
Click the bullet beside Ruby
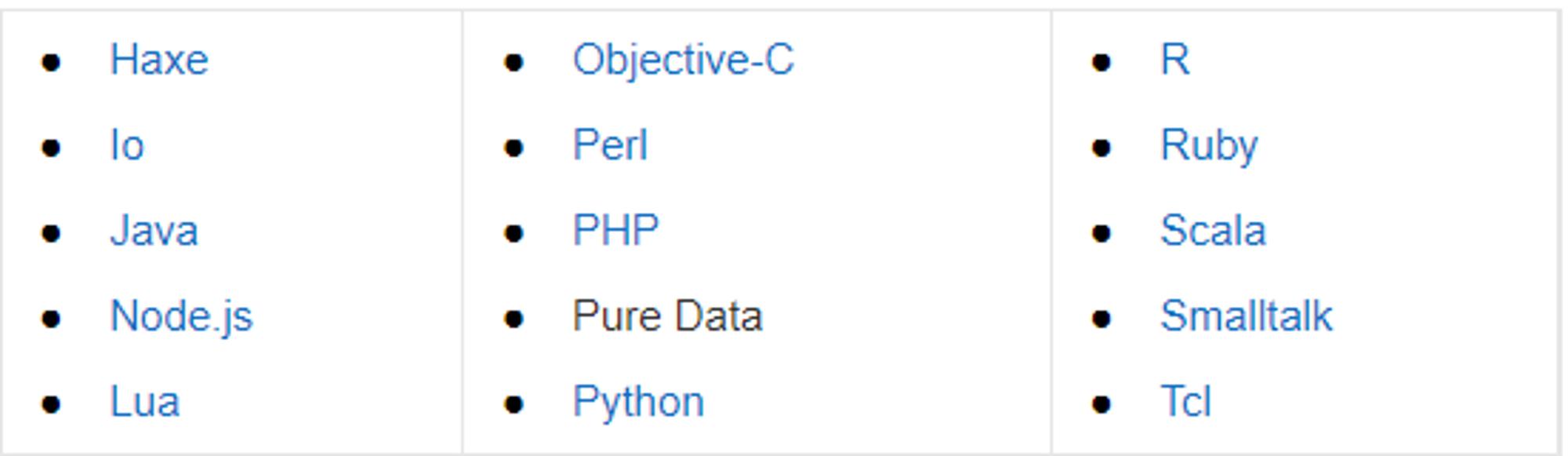[x=1101, y=148]
